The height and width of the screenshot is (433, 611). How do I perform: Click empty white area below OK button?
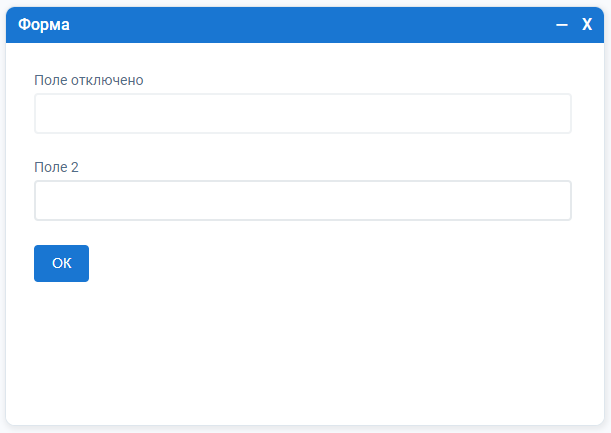[x=300, y=350]
